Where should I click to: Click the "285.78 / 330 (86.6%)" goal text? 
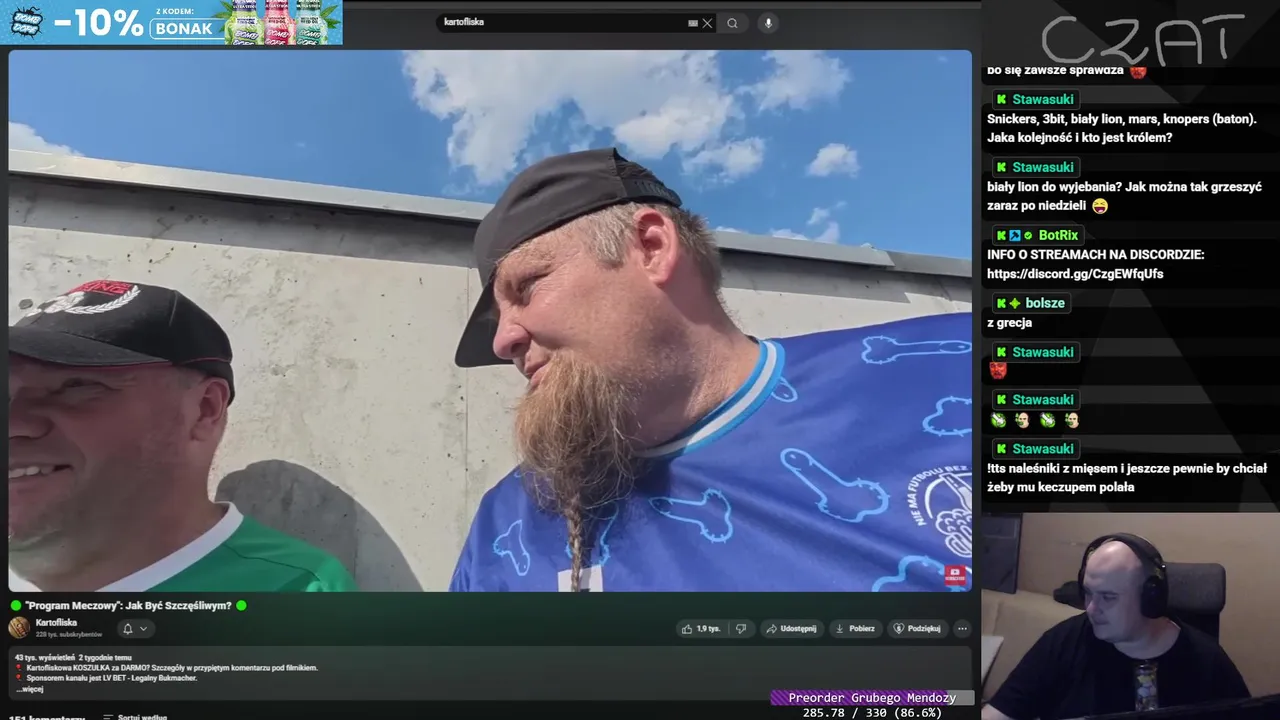872,713
